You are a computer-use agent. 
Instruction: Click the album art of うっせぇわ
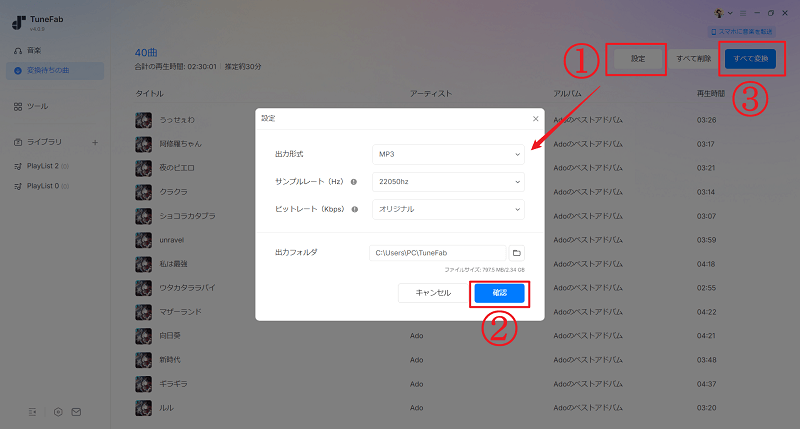143,120
